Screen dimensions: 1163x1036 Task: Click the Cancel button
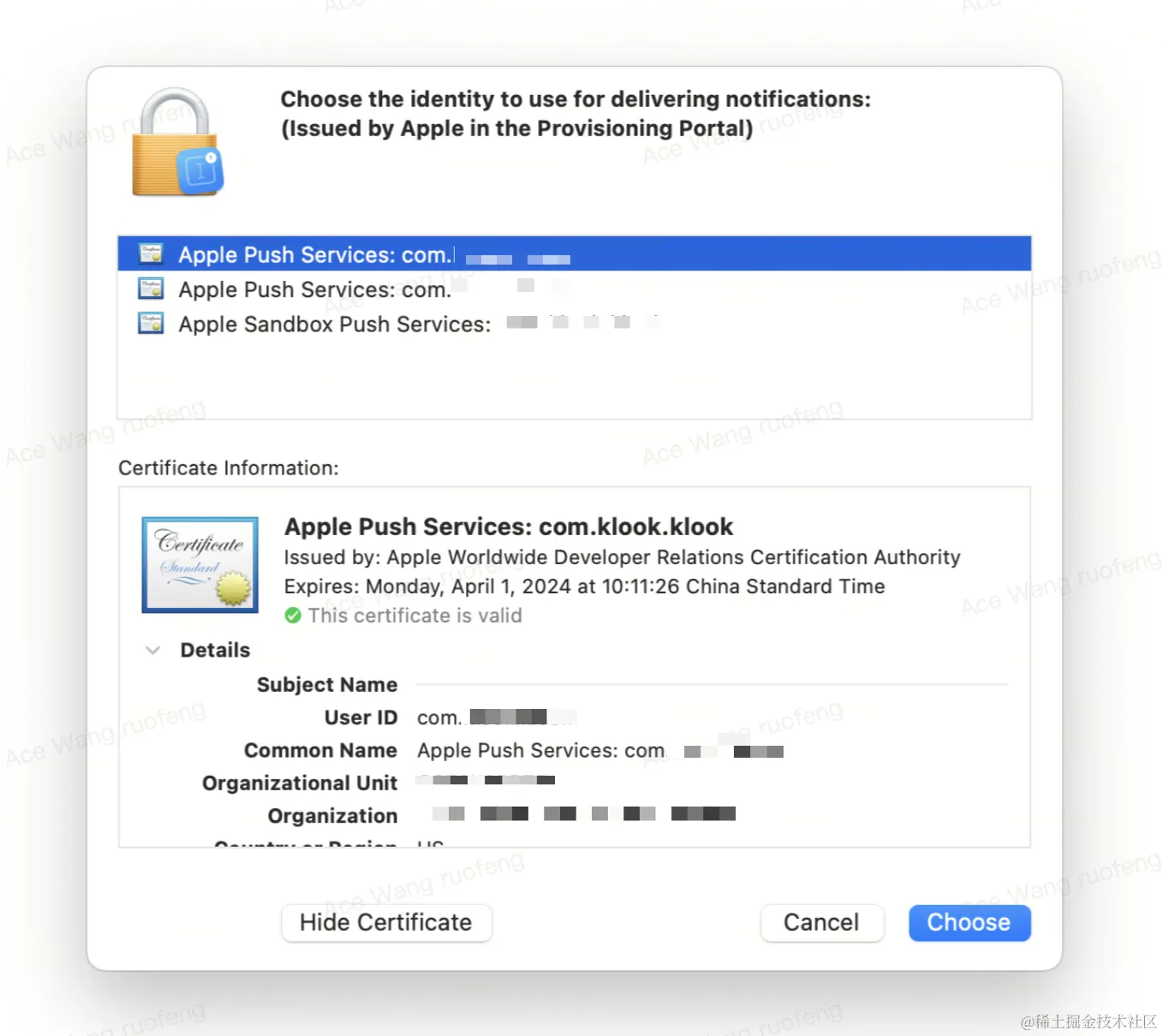[821, 922]
